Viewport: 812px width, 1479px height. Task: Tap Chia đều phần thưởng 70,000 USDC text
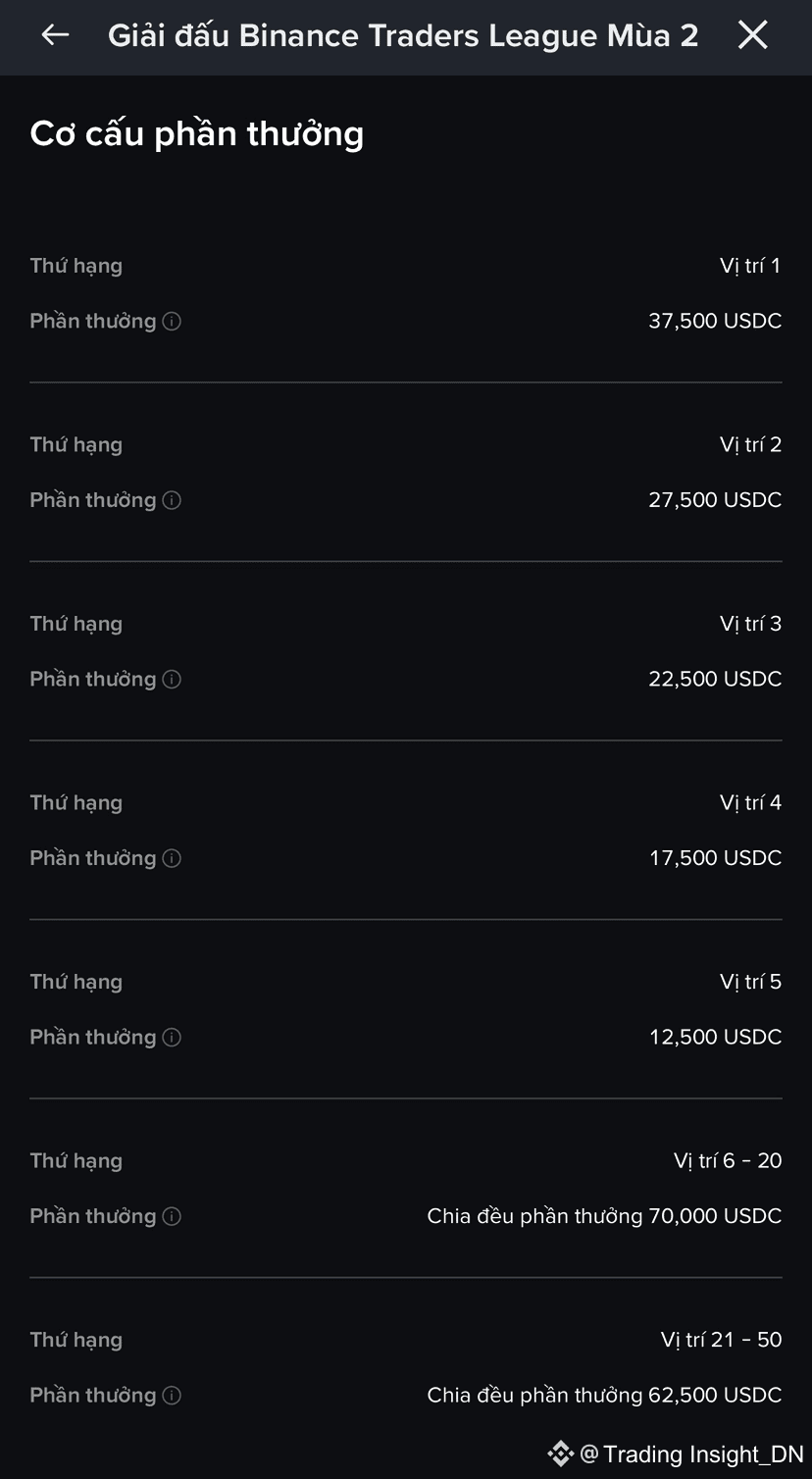coord(604,1216)
